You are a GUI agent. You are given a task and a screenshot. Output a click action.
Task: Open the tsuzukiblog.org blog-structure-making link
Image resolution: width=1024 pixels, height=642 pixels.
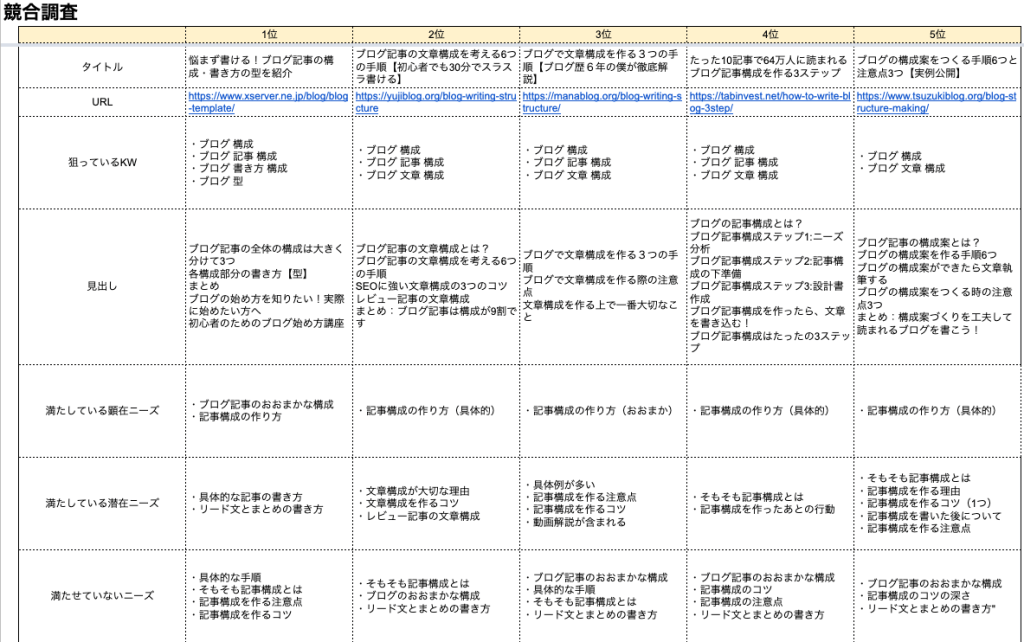pyautogui.click(x=936, y=102)
